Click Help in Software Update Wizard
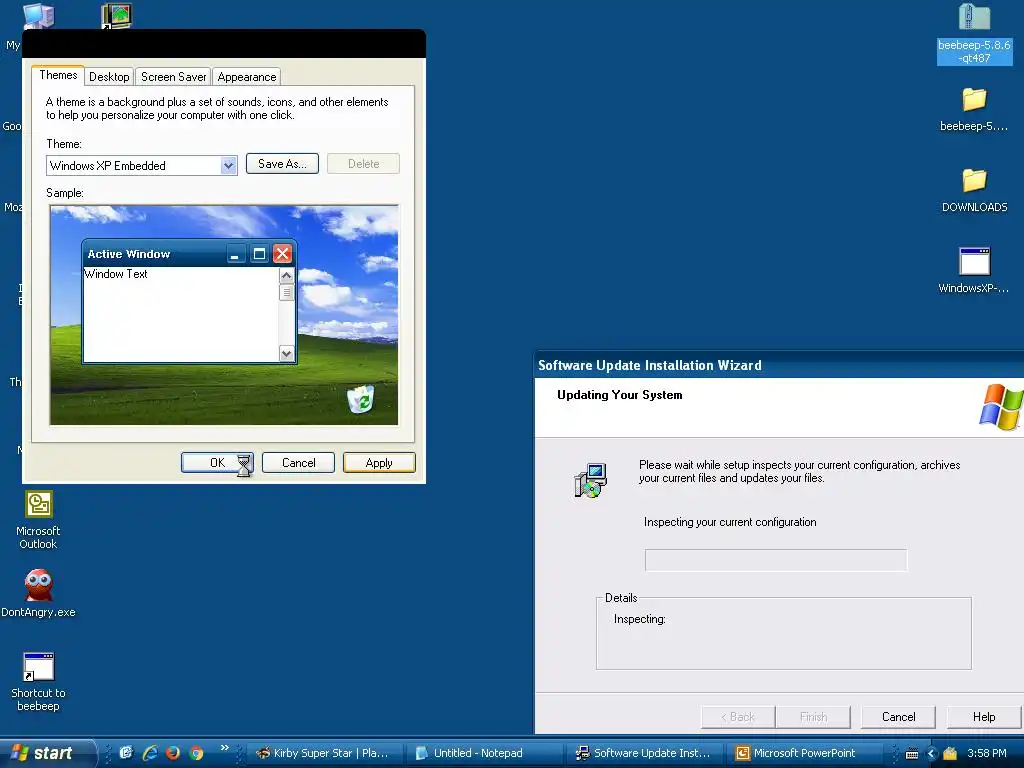 click(x=984, y=716)
